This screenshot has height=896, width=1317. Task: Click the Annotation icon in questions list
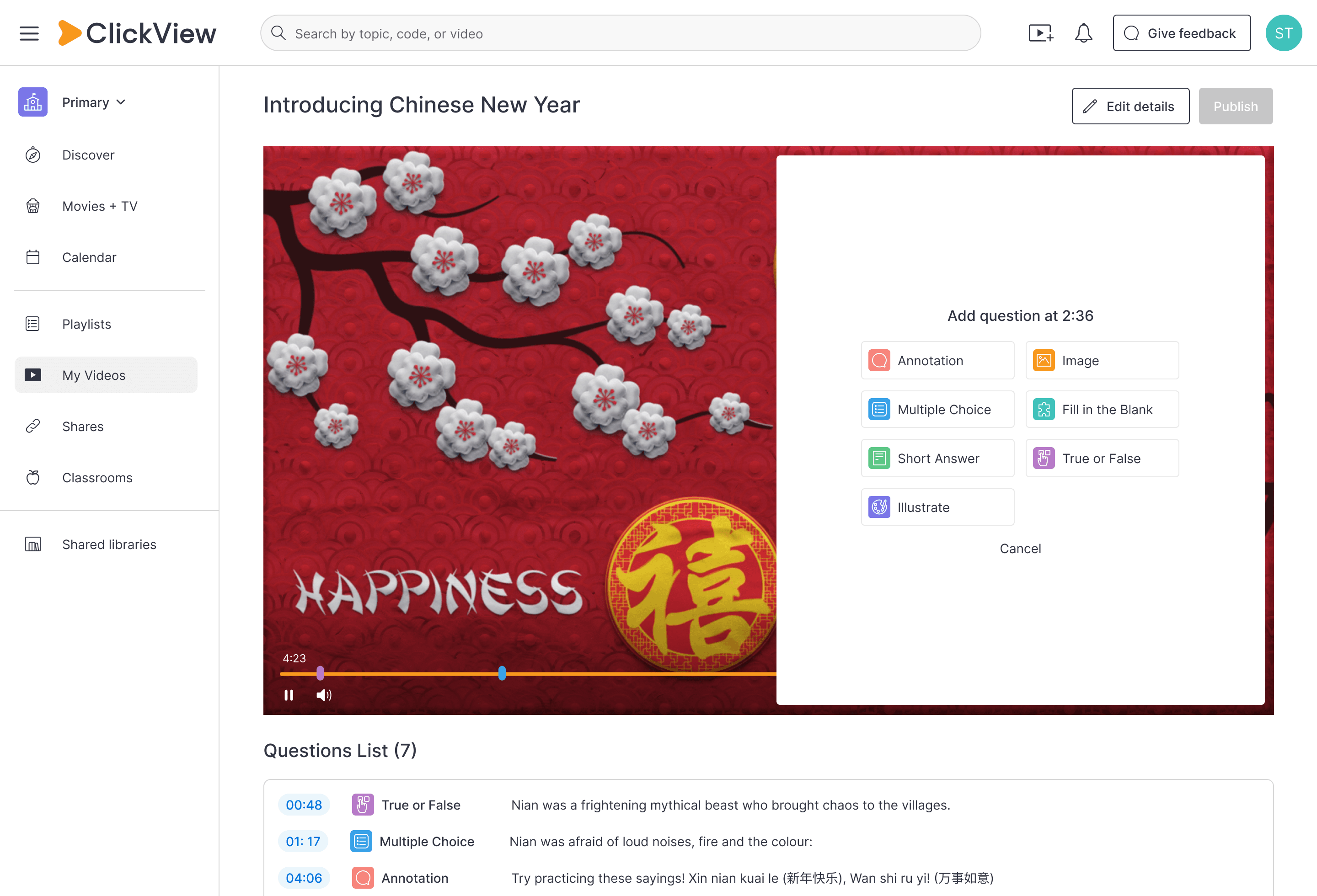[x=363, y=878]
